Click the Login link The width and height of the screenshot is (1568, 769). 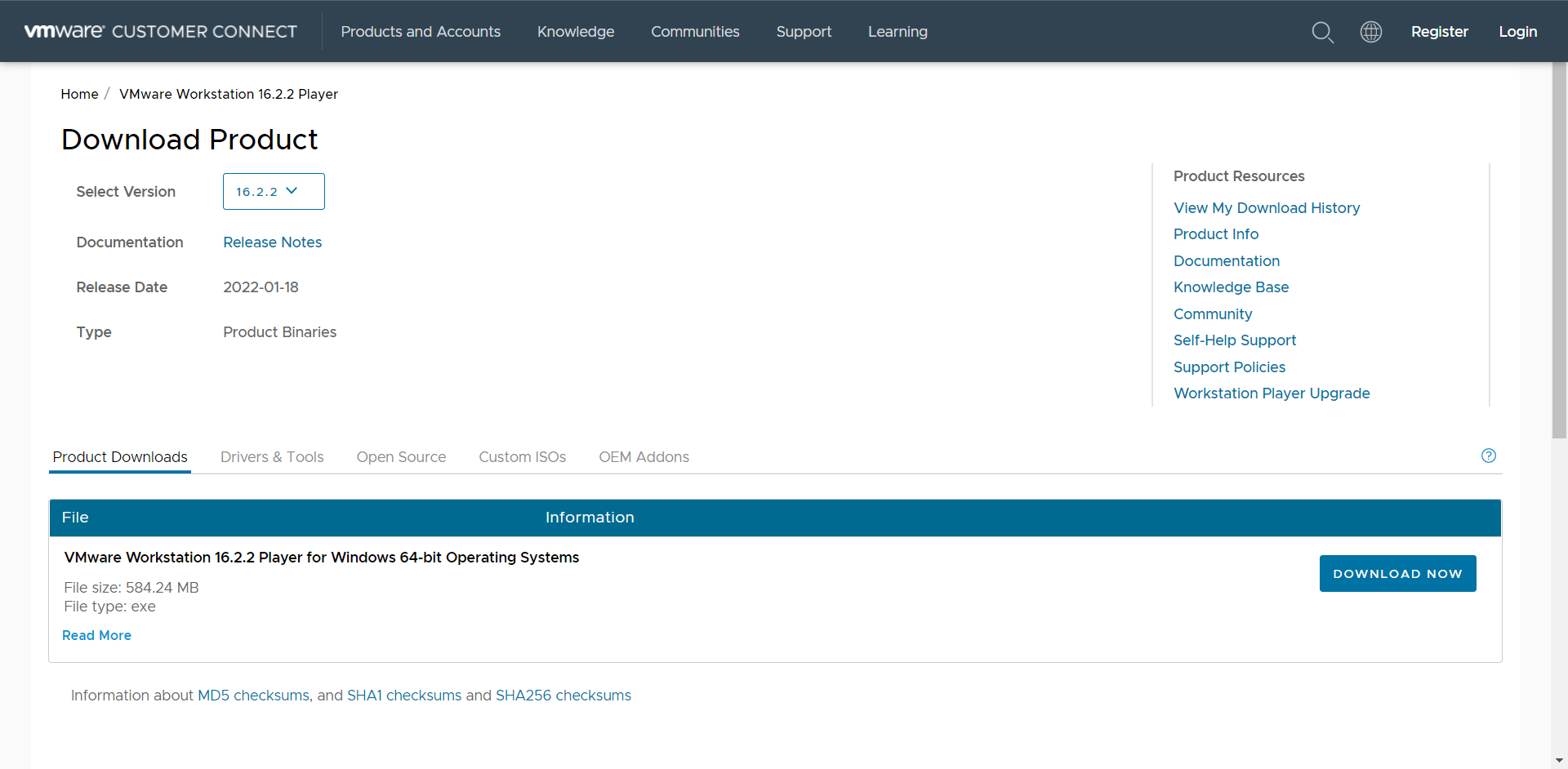[x=1518, y=32]
